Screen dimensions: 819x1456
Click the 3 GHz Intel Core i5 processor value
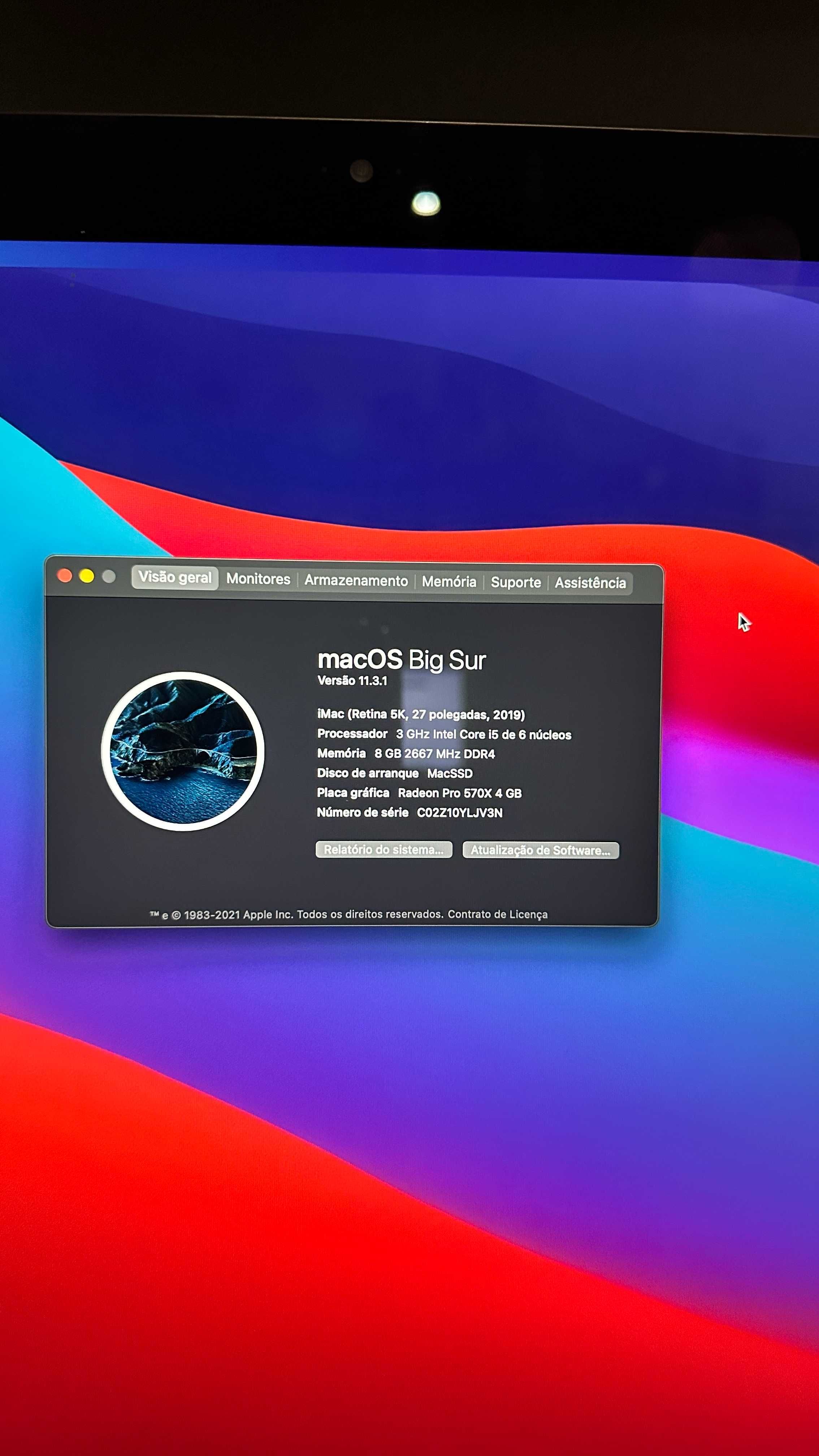pos(484,734)
